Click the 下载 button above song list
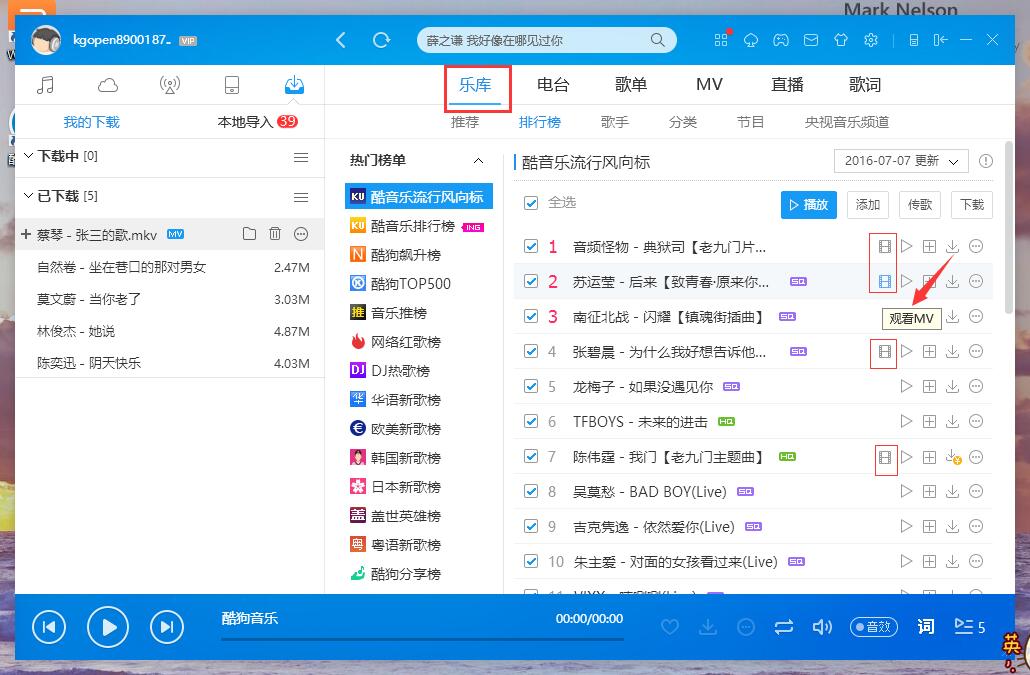Viewport: 1030px width, 675px height. click(x=972, y=205)
